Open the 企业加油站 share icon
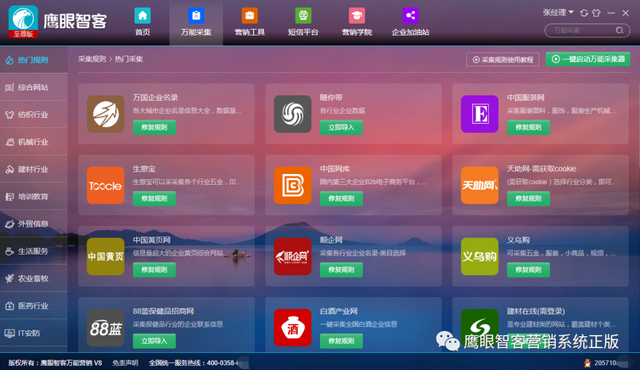This screenshot has width=640, height=370. [410, 16]
